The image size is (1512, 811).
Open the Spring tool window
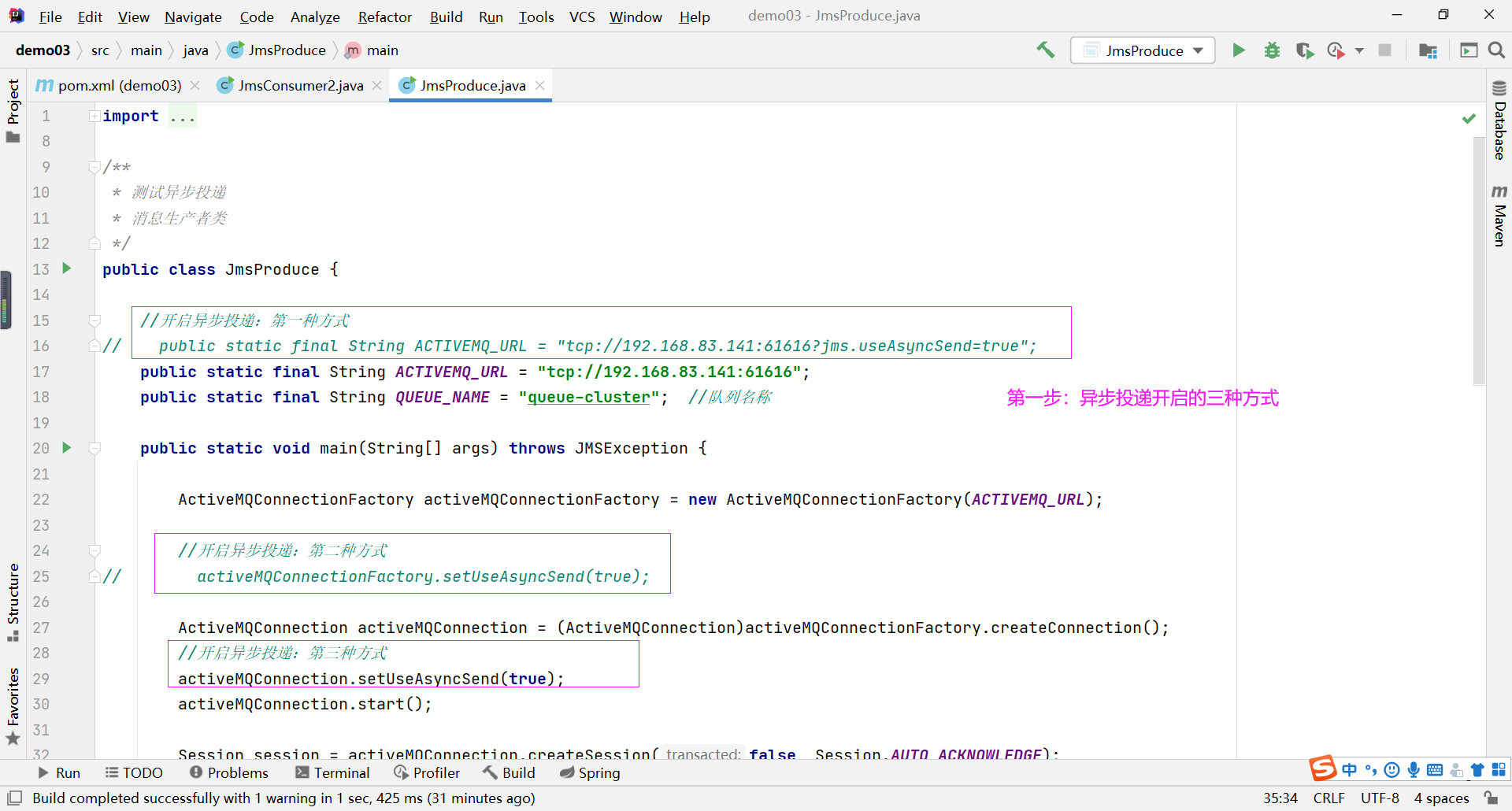point(590,773)
